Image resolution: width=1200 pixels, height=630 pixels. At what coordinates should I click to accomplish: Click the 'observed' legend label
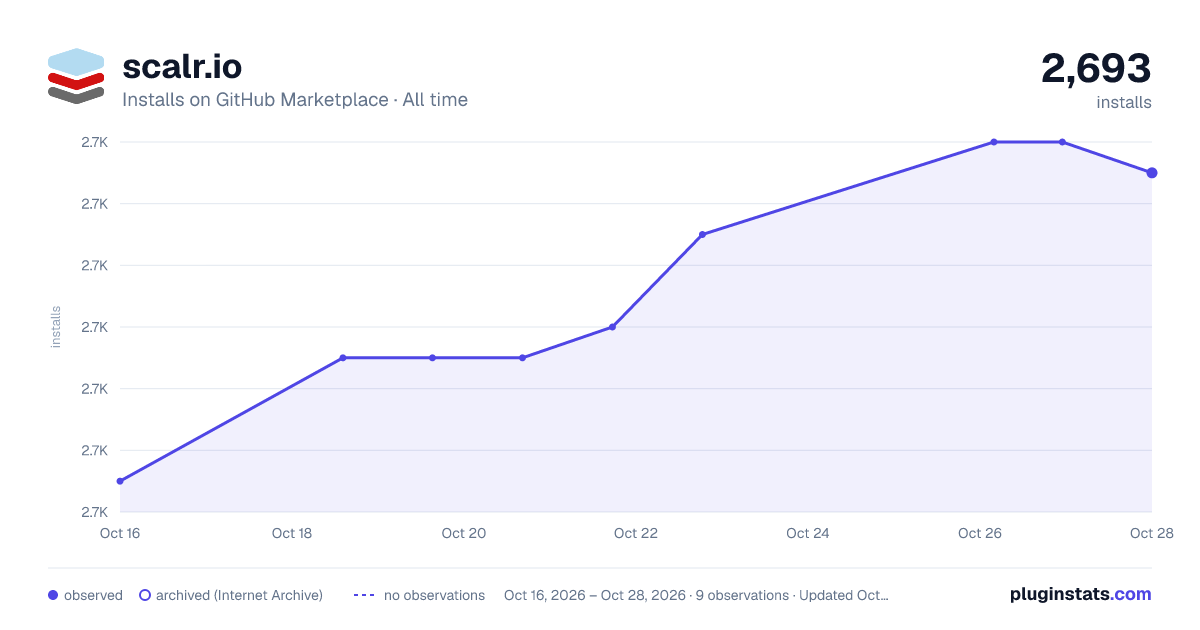93,595
